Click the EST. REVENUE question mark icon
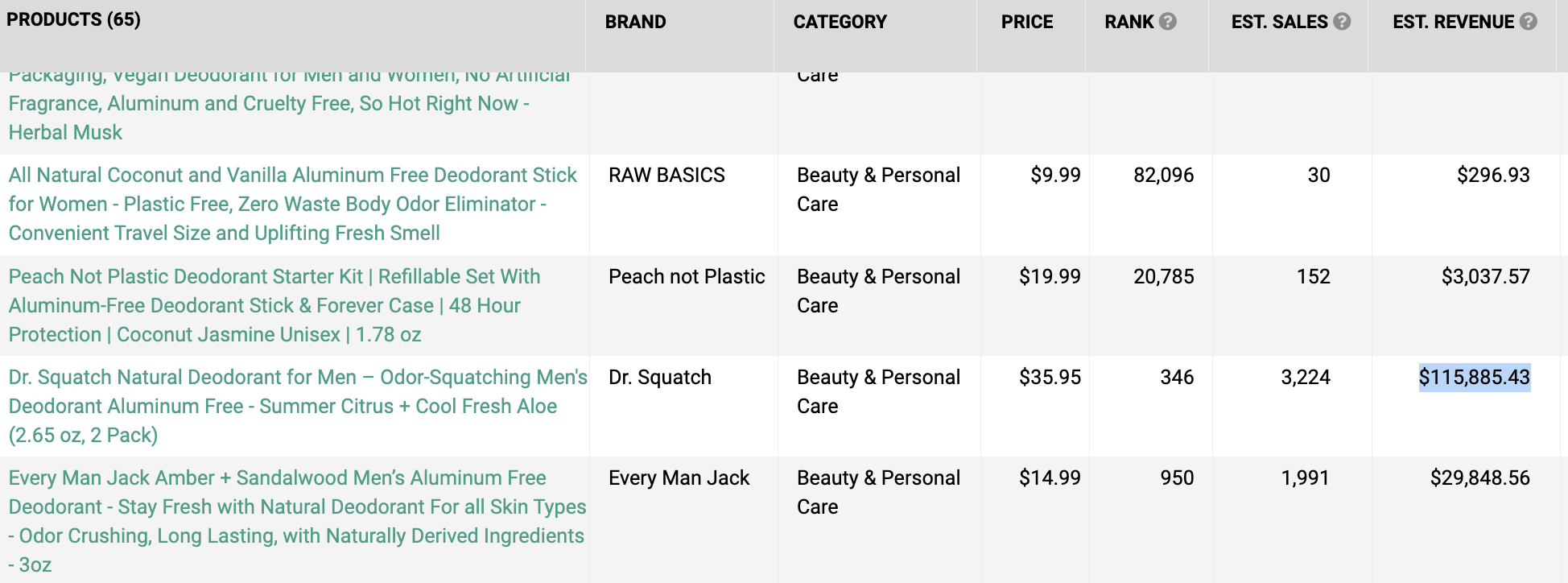Screen dimensions: 1568x583 click(1528, 22)
